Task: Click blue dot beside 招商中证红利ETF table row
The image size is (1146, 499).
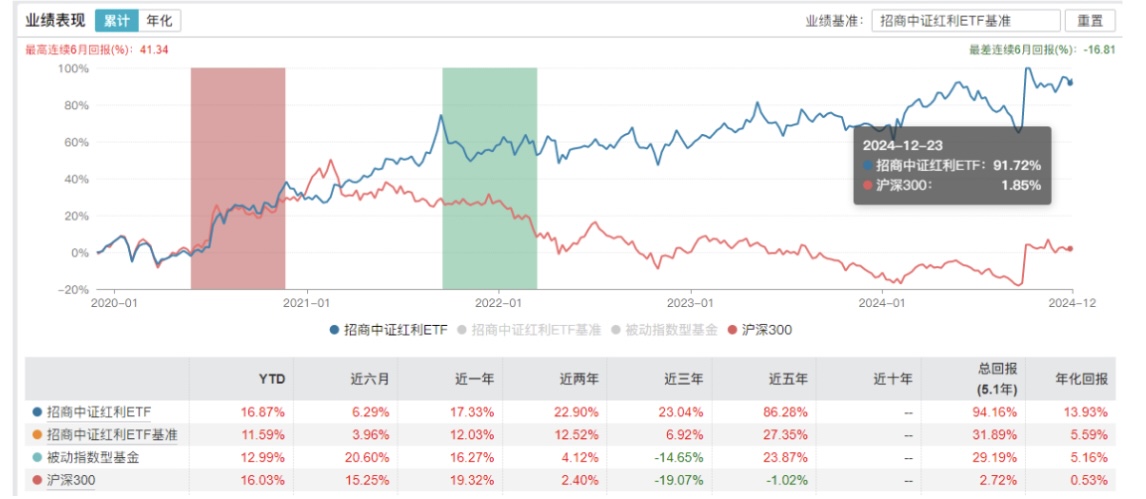Action: pyautogui.click(x=37, y=411)
